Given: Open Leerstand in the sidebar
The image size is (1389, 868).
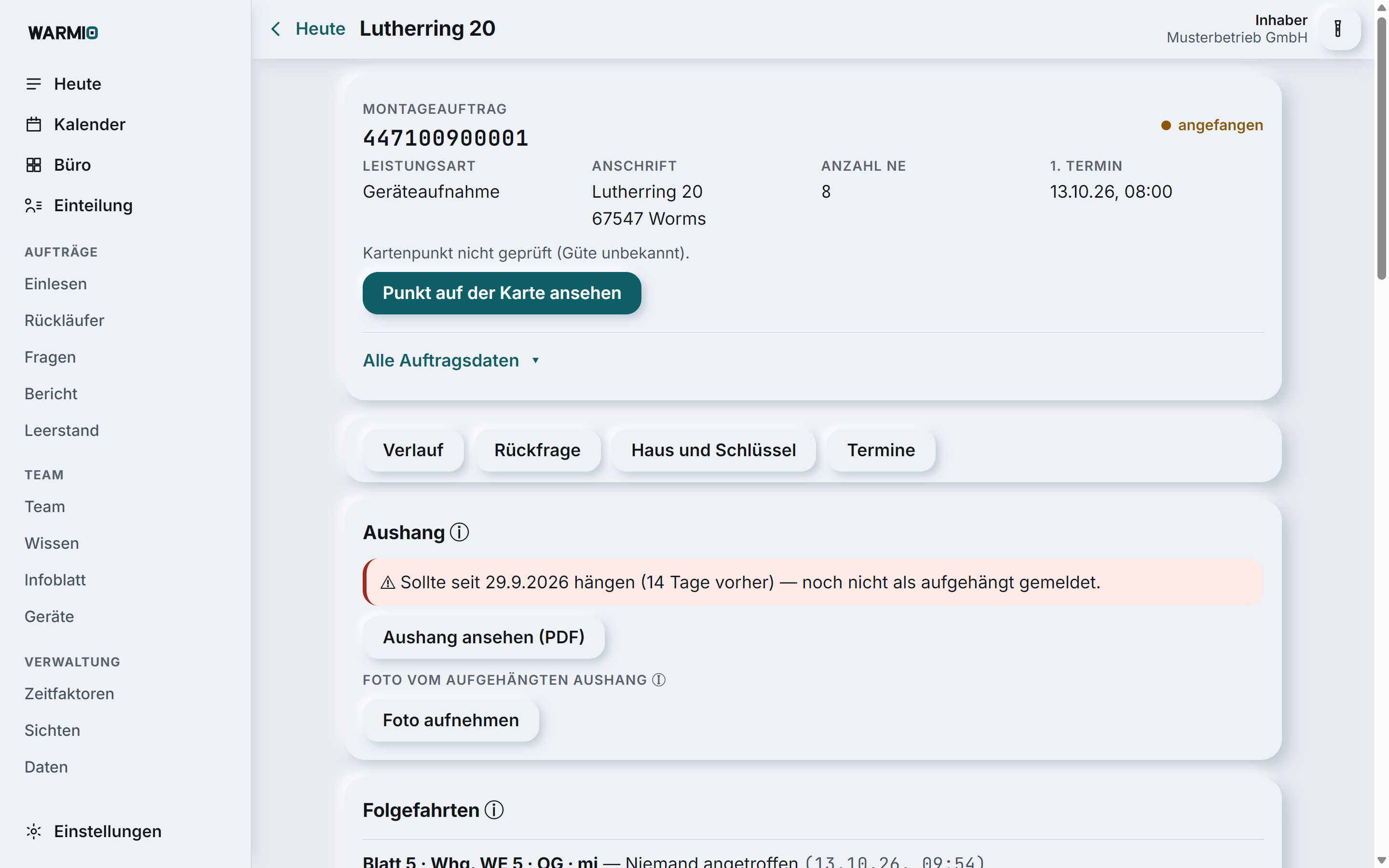Looking at the screenshot, I should (x=61, y=431).
